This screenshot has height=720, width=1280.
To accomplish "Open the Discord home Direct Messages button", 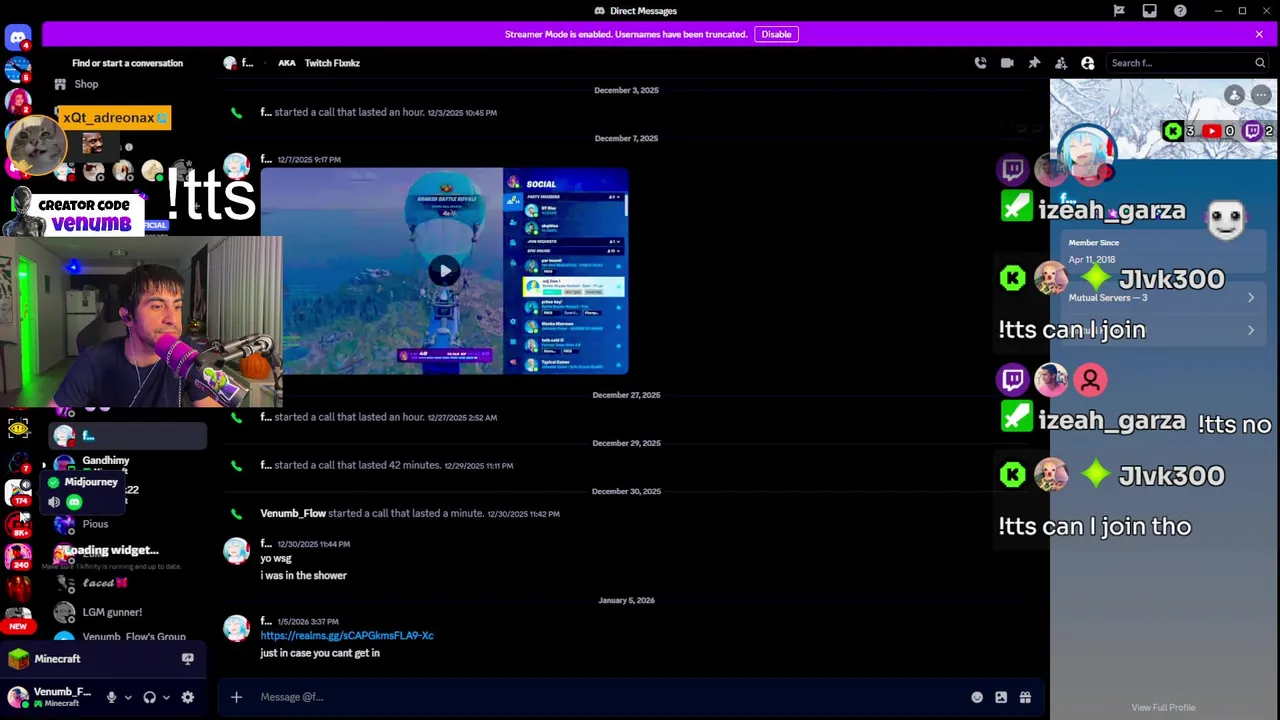I will [18, 38].
